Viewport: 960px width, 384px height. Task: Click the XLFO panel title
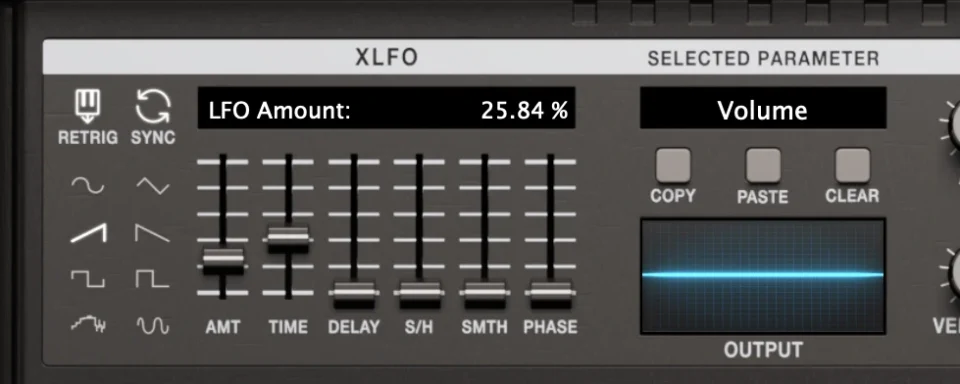[x=386, y=58]
